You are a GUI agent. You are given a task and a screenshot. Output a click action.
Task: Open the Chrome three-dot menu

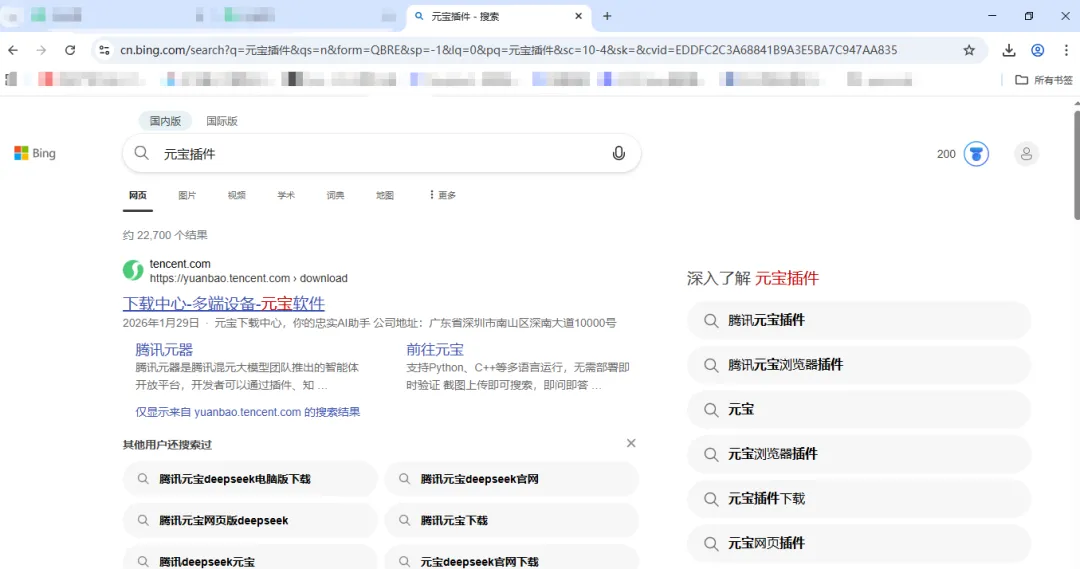pyautogui.click(x=1066, y=50)
